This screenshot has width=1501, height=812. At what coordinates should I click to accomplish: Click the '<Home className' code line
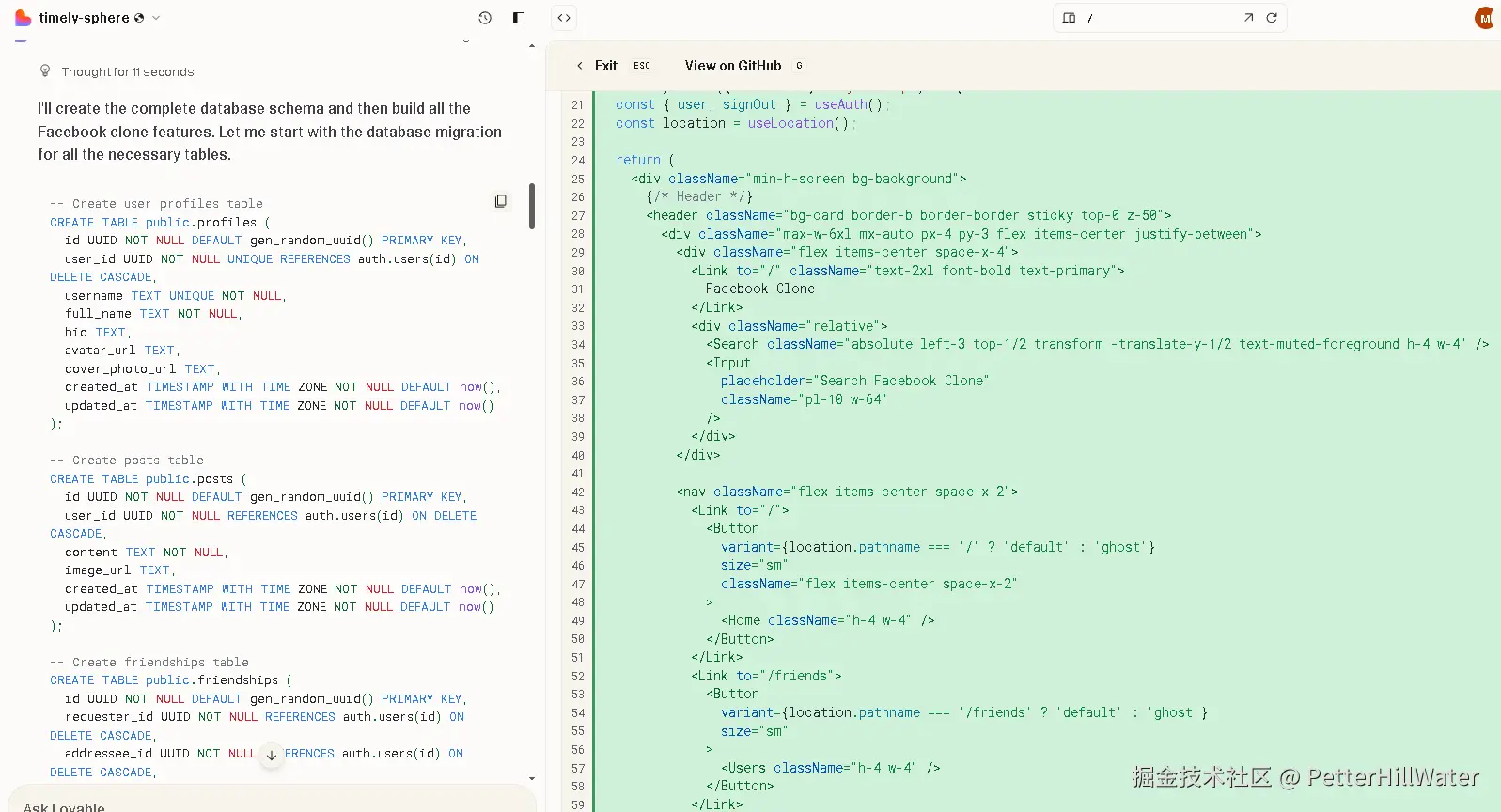click(828, 621)
